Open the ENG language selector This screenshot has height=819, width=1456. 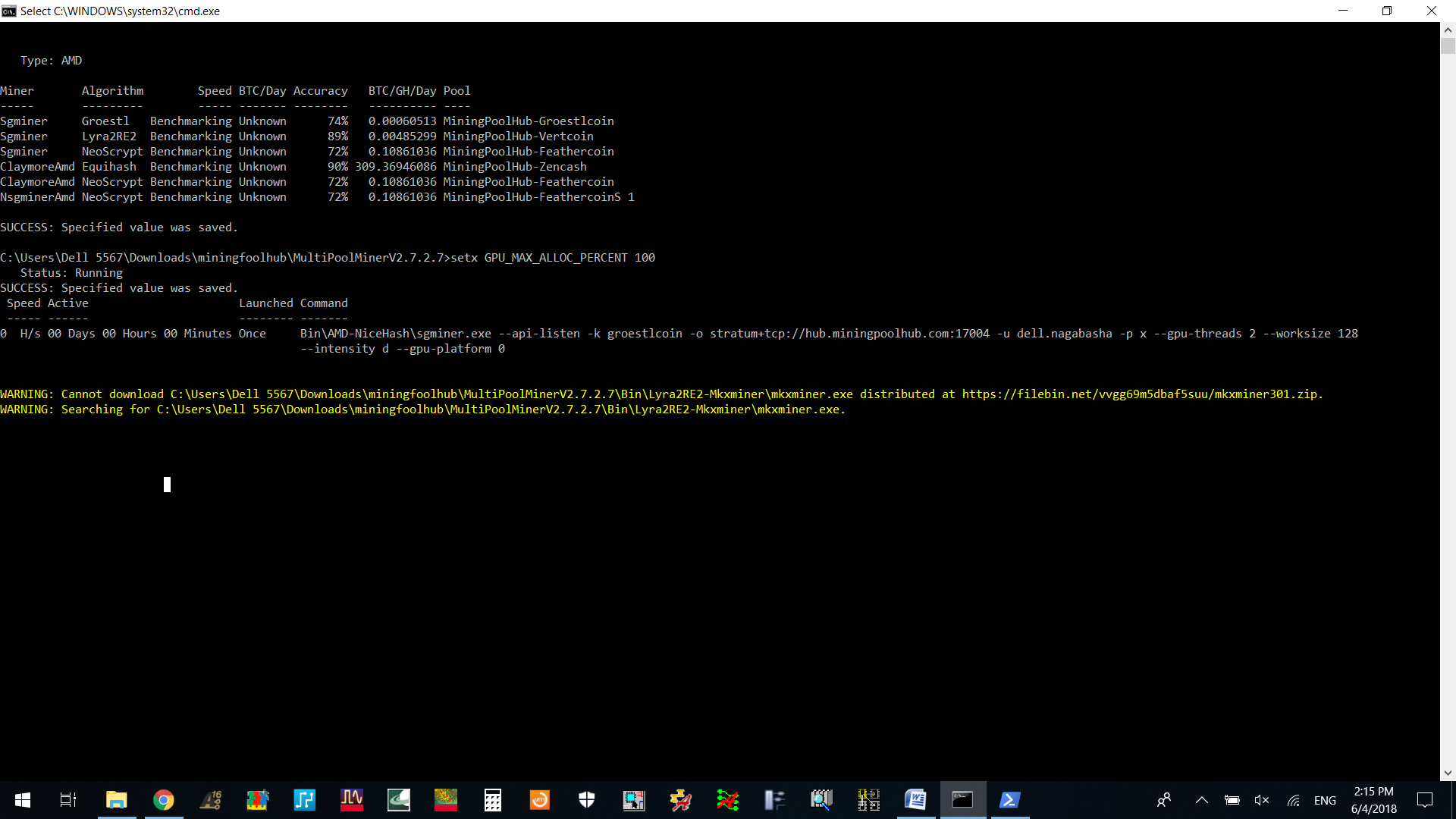(x=1326, y=800)
